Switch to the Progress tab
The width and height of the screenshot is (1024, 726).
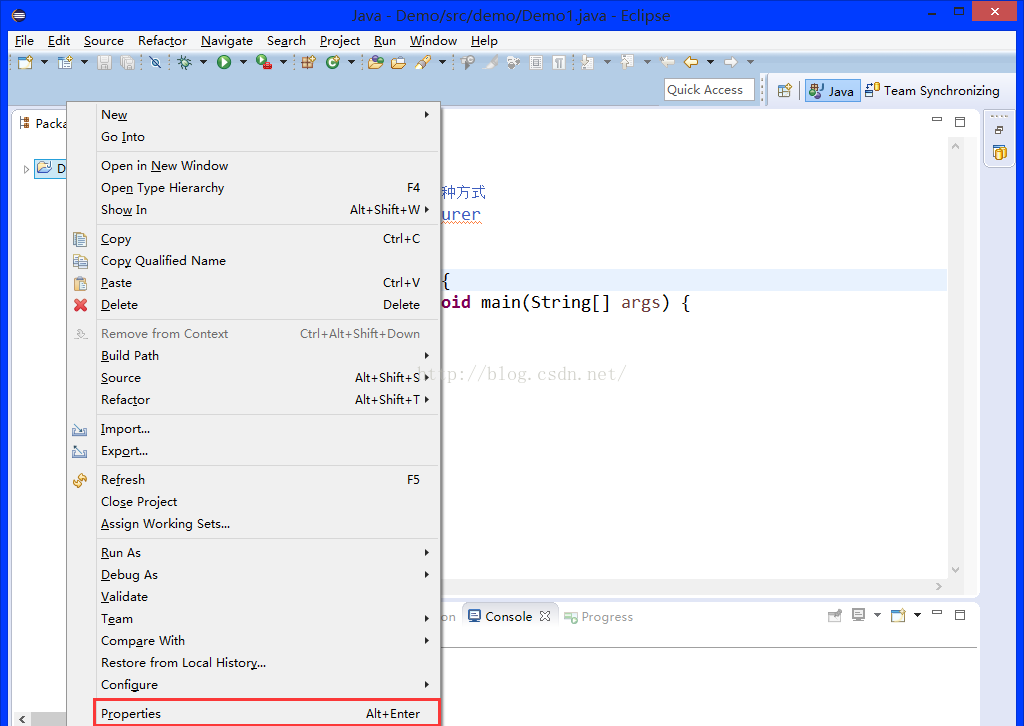click(599, 616)
